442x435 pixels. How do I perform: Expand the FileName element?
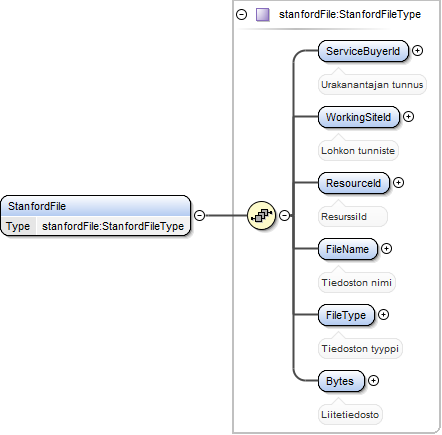[x=386, y=249]
